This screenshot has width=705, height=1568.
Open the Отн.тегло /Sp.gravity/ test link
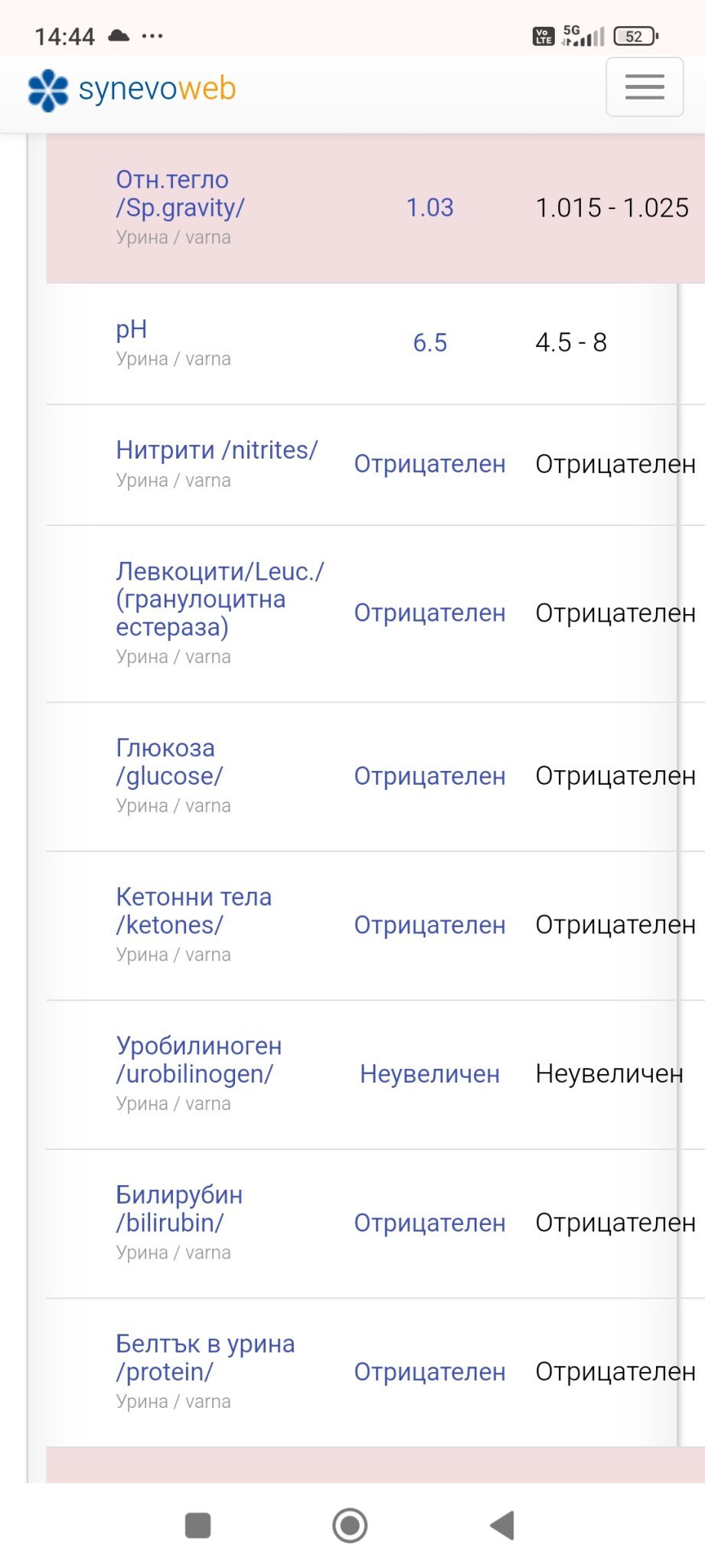coord(180,194)
